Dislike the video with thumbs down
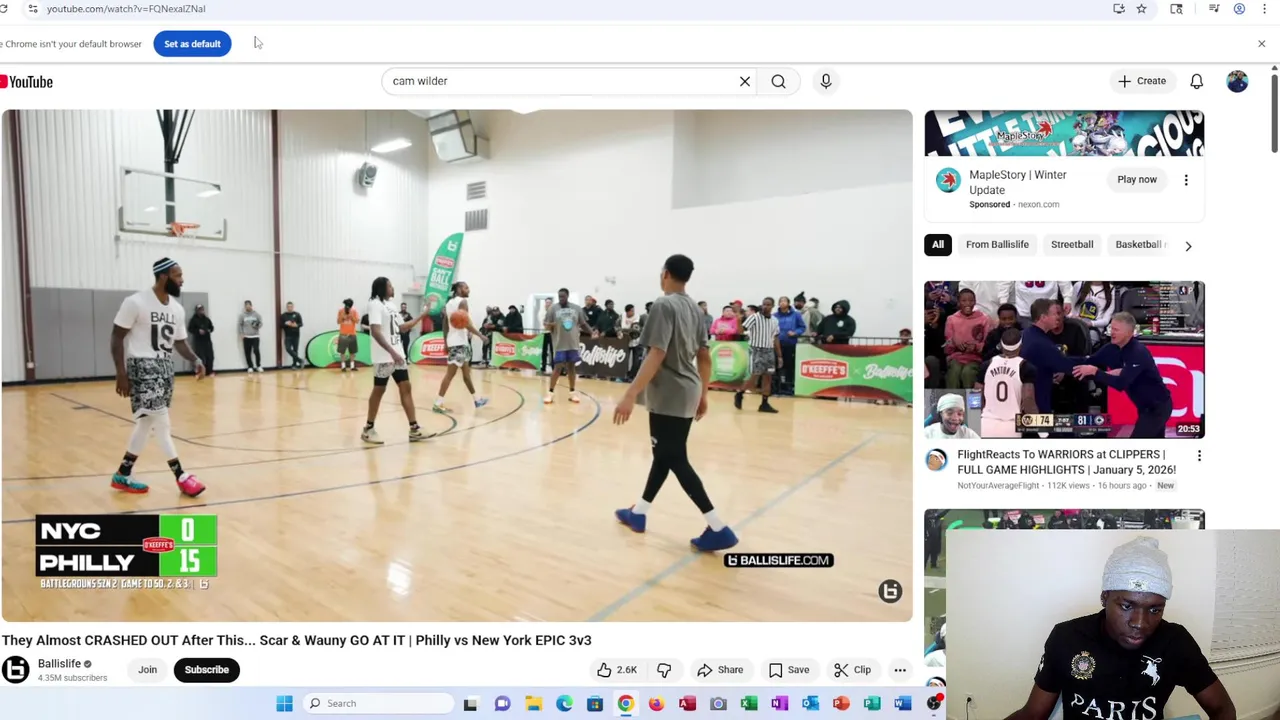The width and height of the screenshot is (1280, 720). [664, 670]
